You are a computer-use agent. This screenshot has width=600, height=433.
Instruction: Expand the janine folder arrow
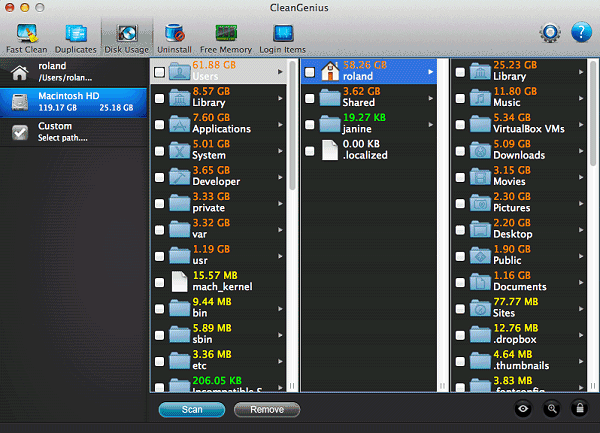tap(431, 124)
